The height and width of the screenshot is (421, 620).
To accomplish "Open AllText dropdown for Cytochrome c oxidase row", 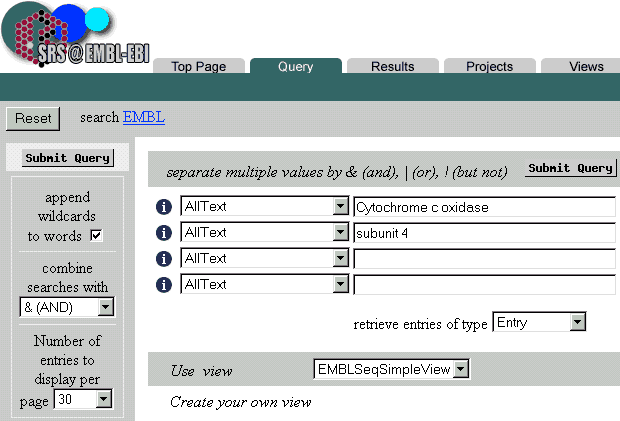I will point(264,206).
